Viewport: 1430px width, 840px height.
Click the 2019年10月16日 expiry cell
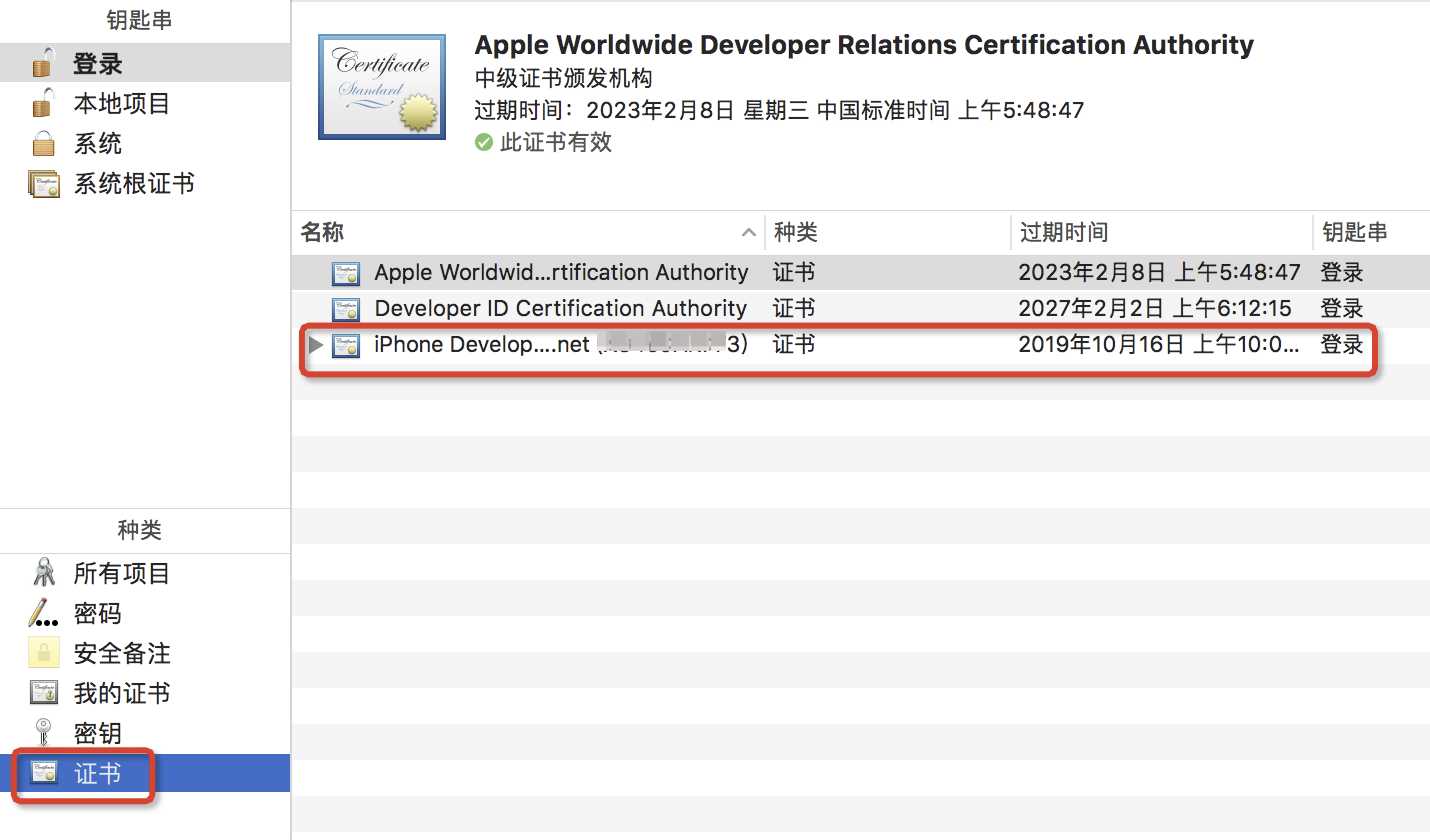click(1159, 345)
